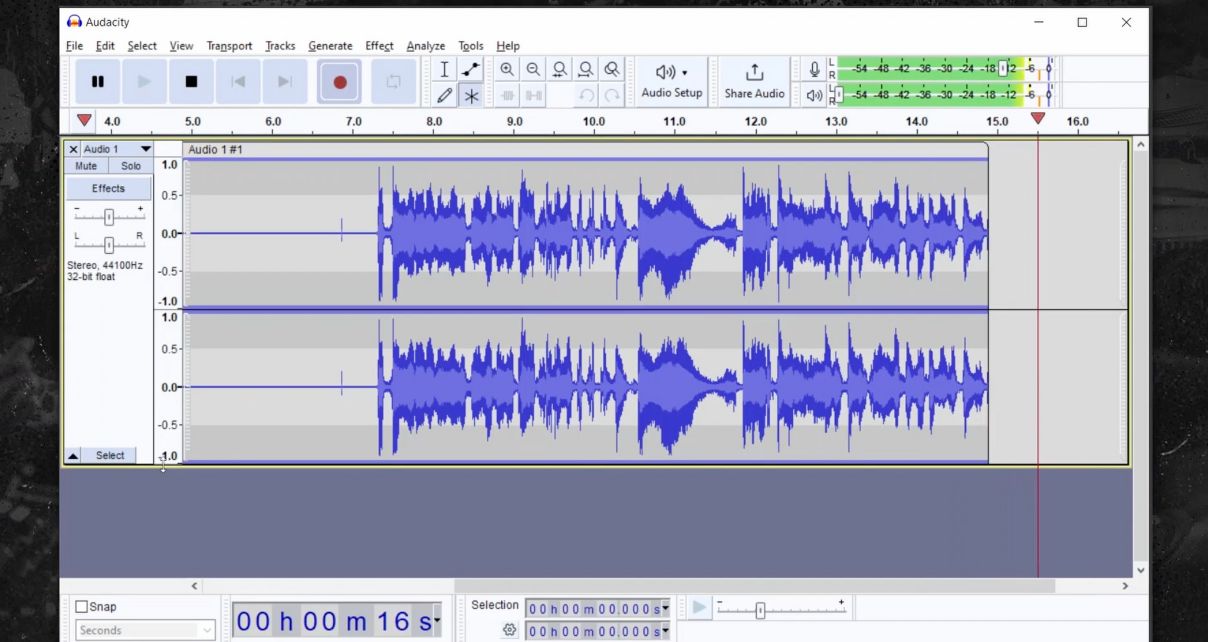Screen dimensions: 1208x642
Task: Click the Zoom In magnifier icon
Action: point(508,69)
